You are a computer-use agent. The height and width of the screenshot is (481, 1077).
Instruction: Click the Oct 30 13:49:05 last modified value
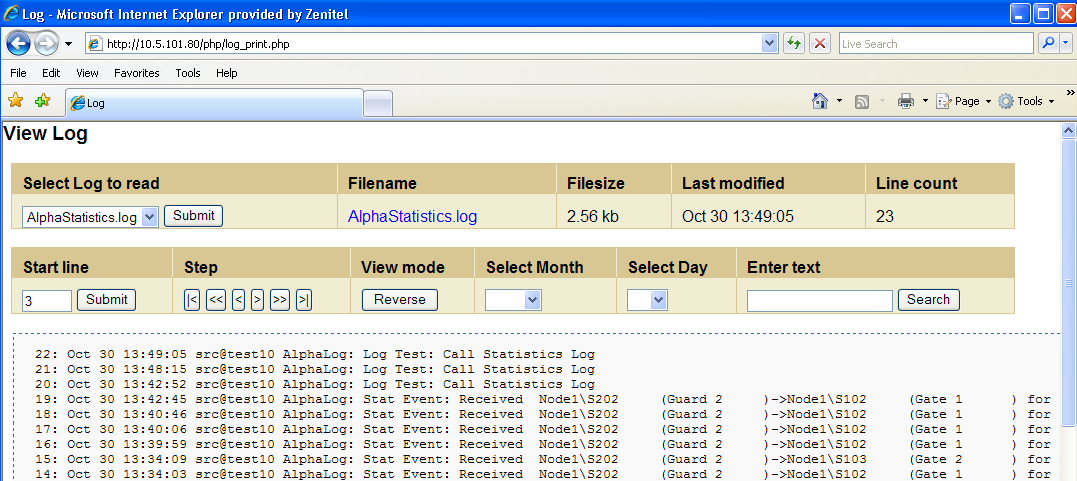pyautogui.click(x=738, y=216)
